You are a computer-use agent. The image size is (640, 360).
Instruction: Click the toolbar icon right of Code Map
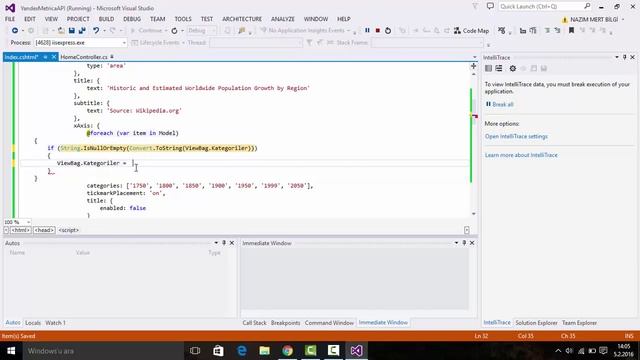[502, 31]
